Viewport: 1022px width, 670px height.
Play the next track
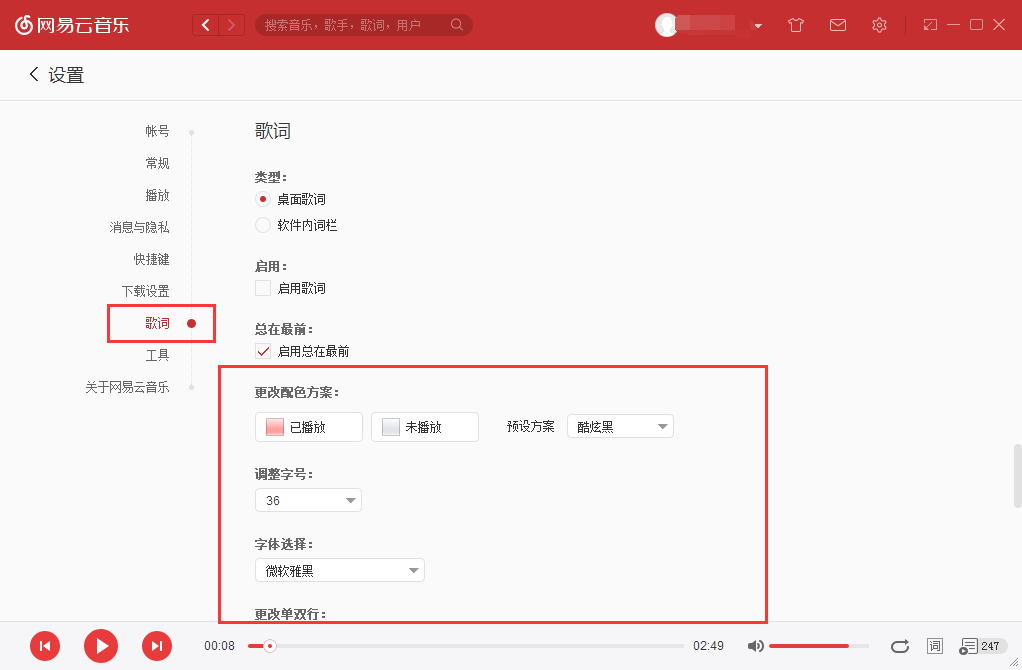(x=157, y=646)
